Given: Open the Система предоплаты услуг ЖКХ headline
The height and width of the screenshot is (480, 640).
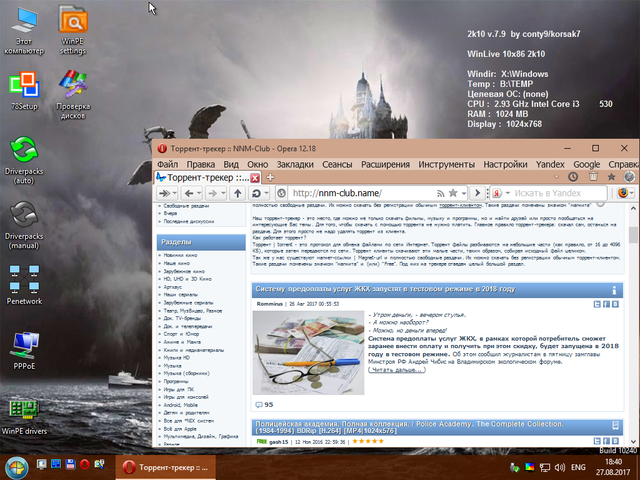Looking at the screenshot, I should (385, 289).
